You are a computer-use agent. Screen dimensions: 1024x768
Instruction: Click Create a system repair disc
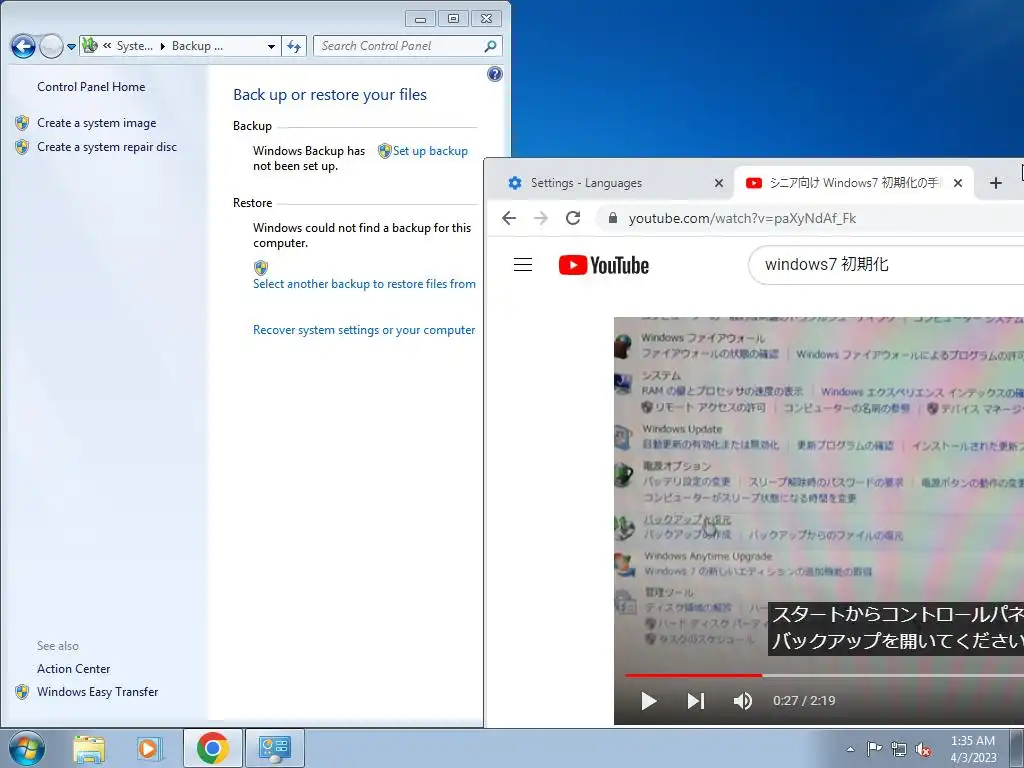(107, 147)
